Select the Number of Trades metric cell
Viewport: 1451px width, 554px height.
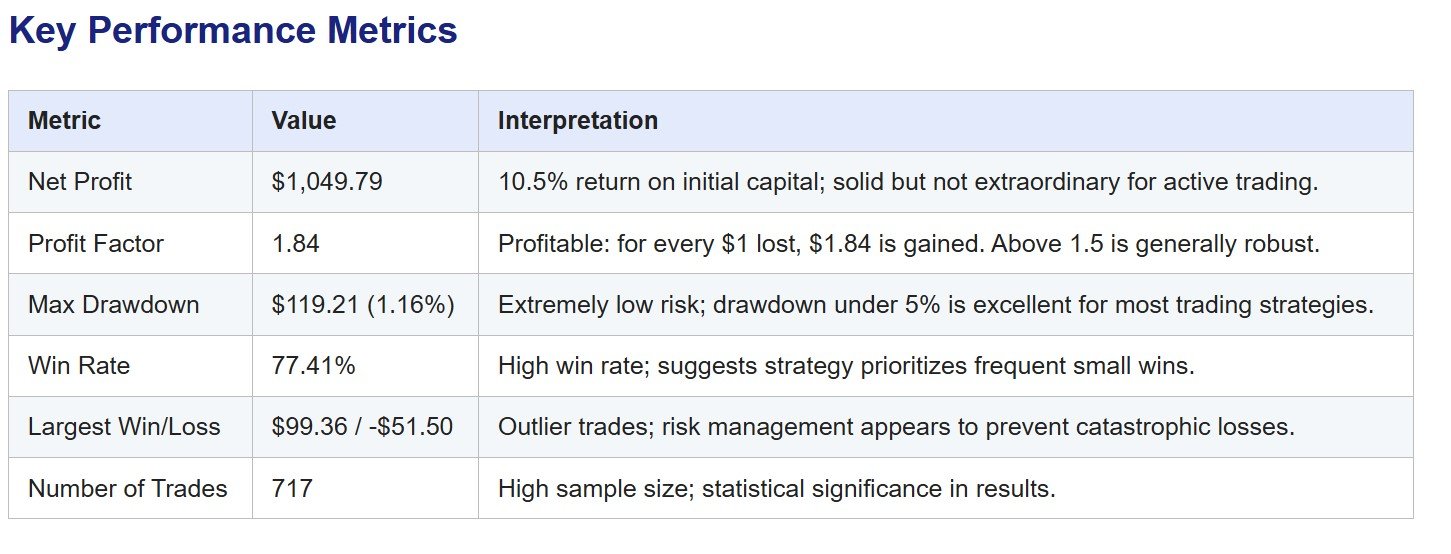point(128,489)
